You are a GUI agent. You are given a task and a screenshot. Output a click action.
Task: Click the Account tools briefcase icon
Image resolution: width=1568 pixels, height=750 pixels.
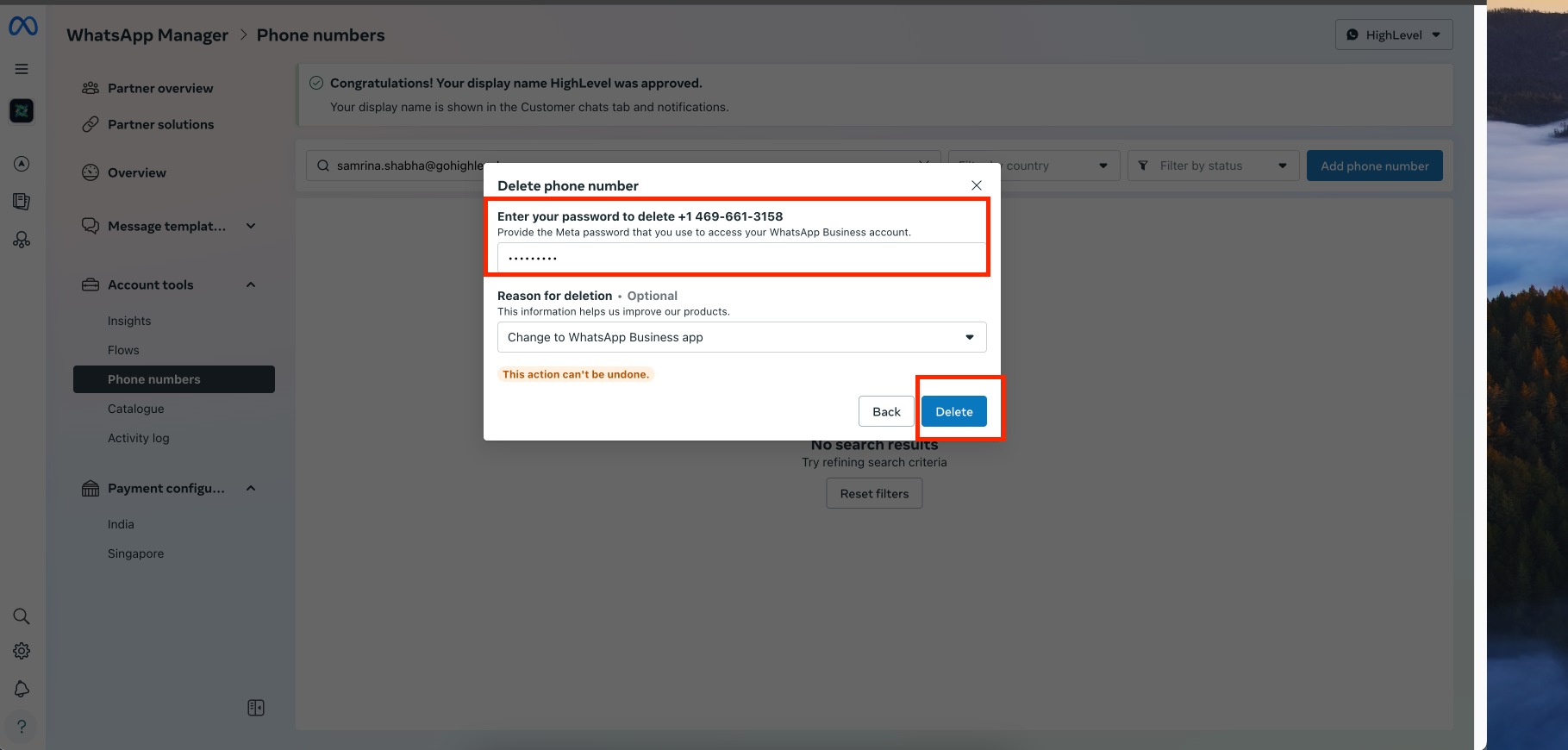coord(91,284)
